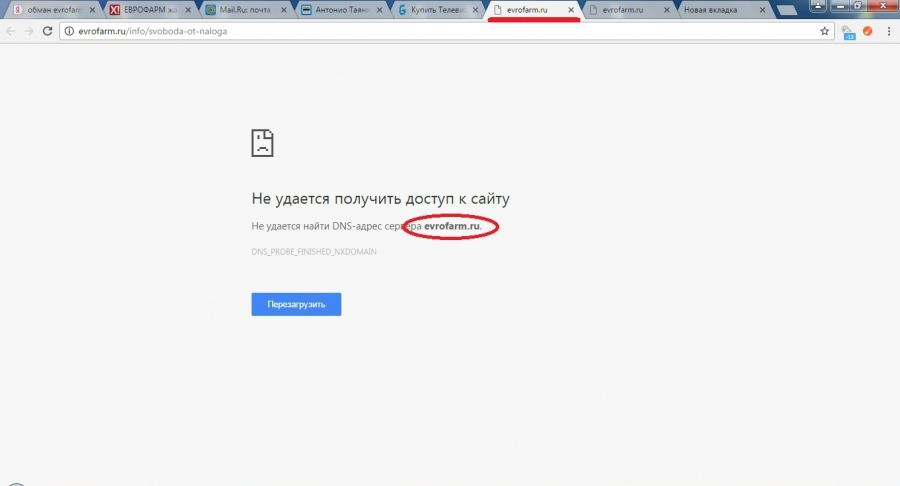This screenshot has width=900, height=486.
Task: Close the 'Антонио Таян' tab
Action: point(379,10)
